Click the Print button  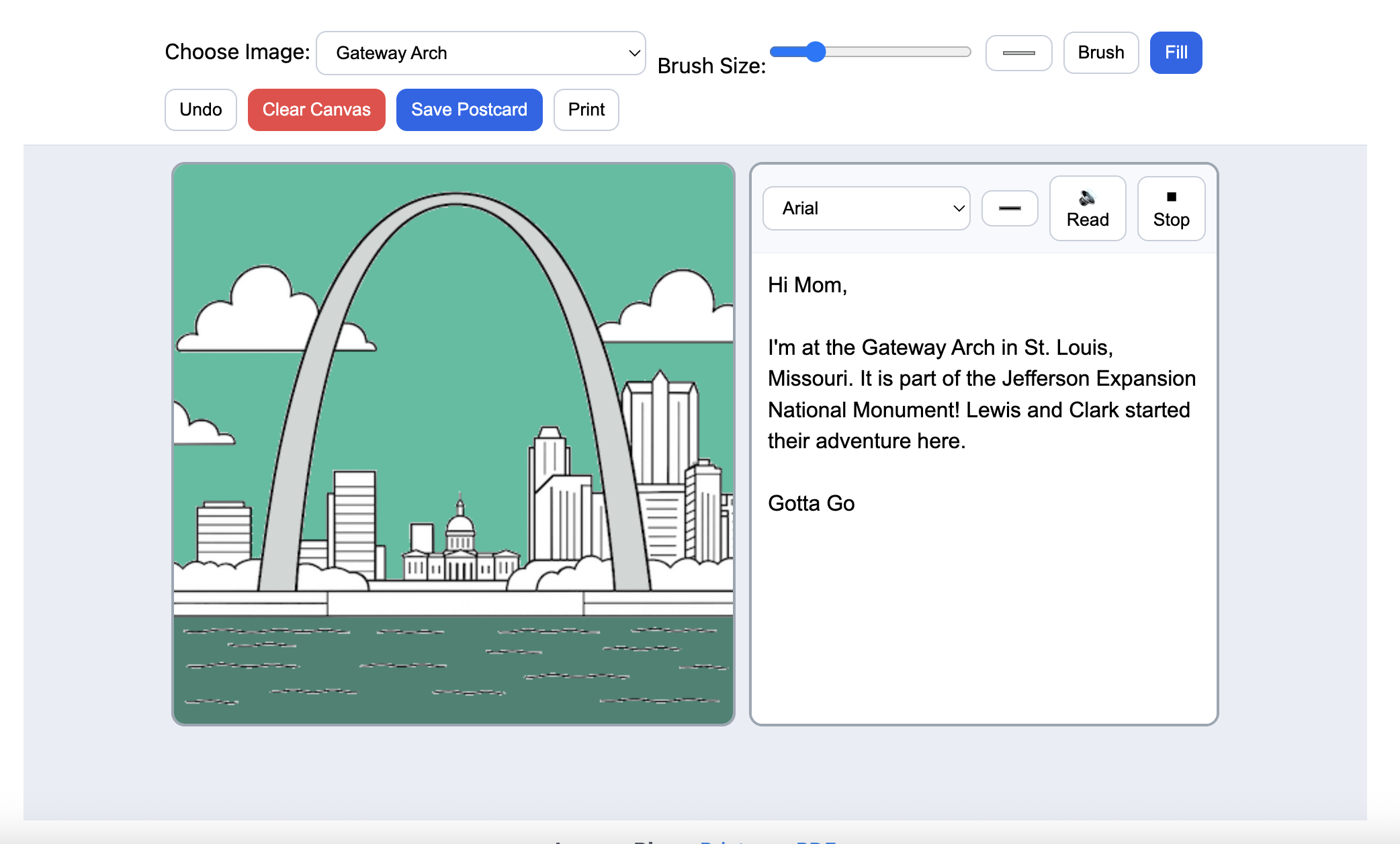pyautogui.click(x=586, y=110)
